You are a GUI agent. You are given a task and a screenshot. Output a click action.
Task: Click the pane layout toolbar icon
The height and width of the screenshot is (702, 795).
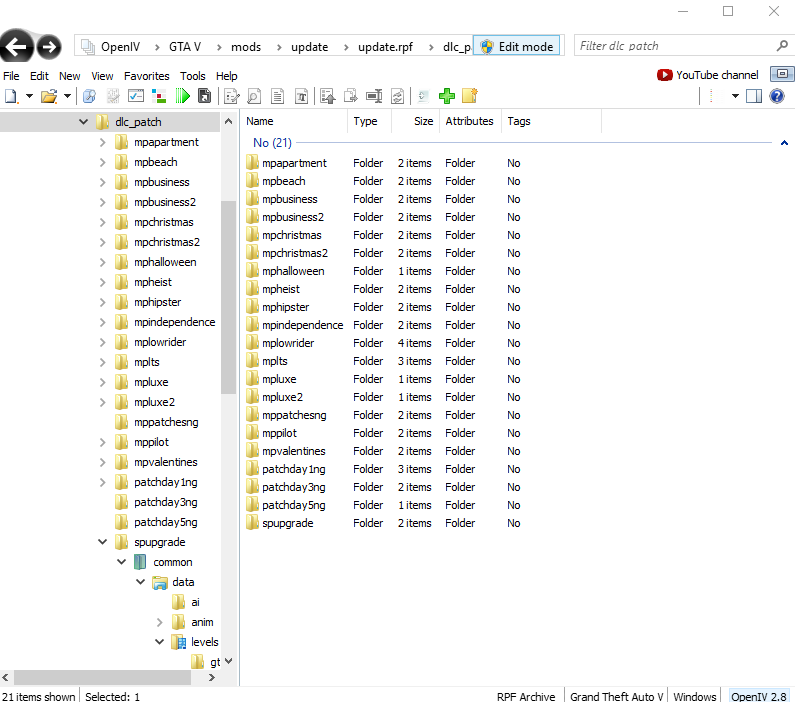[x=754, y=96]
